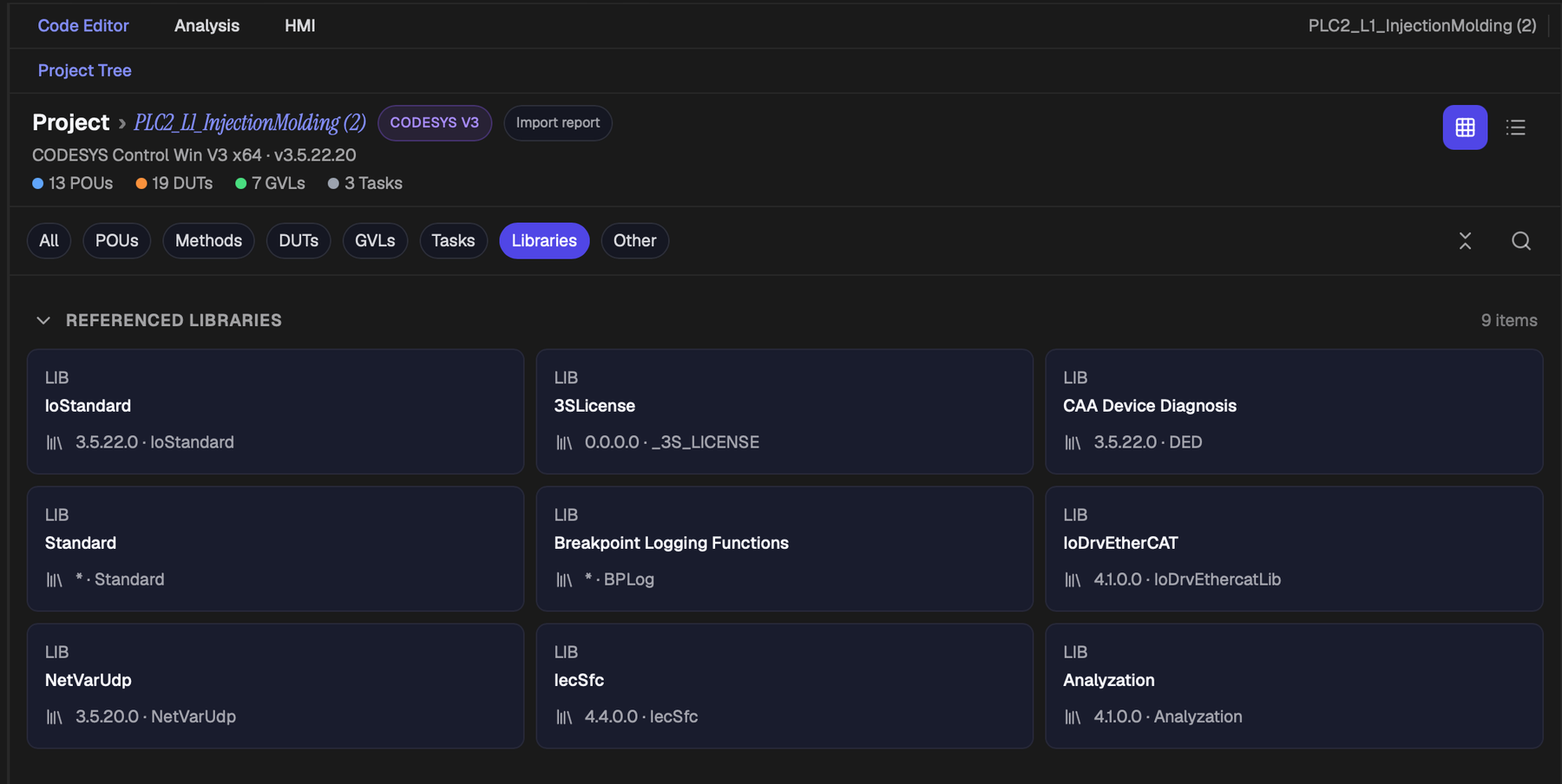Click version text 0.0.0.0 · _3S_LICENSE

672,442
